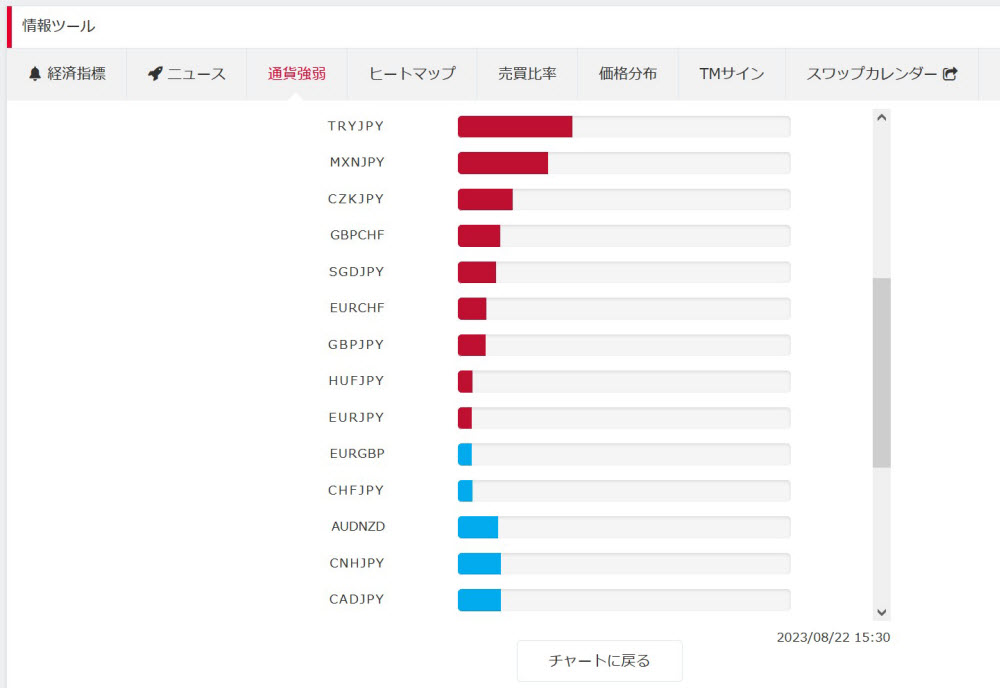Open the TMサイン tab
The width and height of the screenshot is (1000, 688).
coord(732,74)
